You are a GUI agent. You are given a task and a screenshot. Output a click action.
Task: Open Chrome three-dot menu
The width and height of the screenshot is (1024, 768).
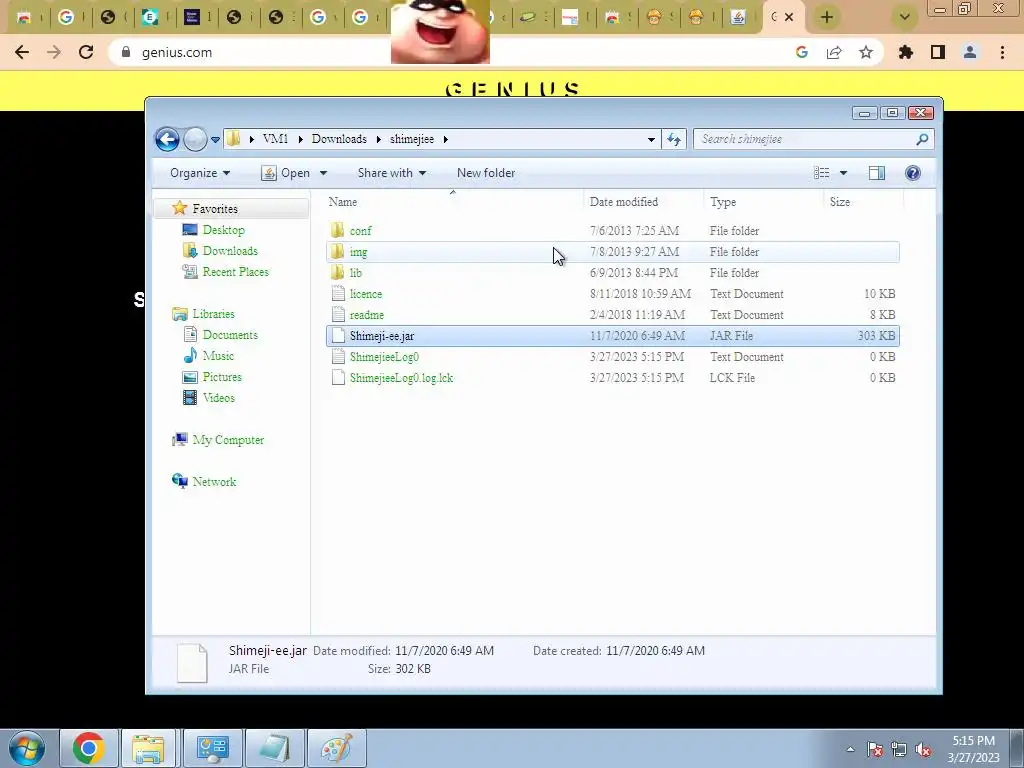click(1002, 52)
